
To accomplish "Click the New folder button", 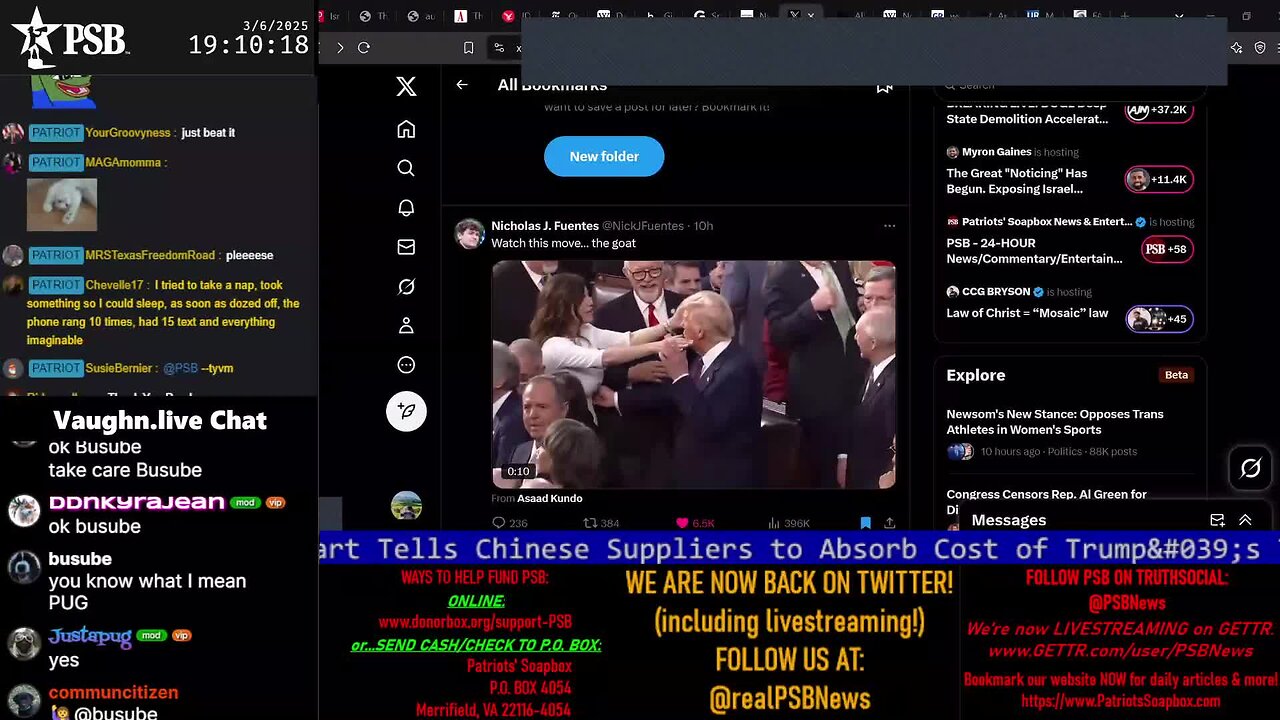I will click(x=604, y=156).
